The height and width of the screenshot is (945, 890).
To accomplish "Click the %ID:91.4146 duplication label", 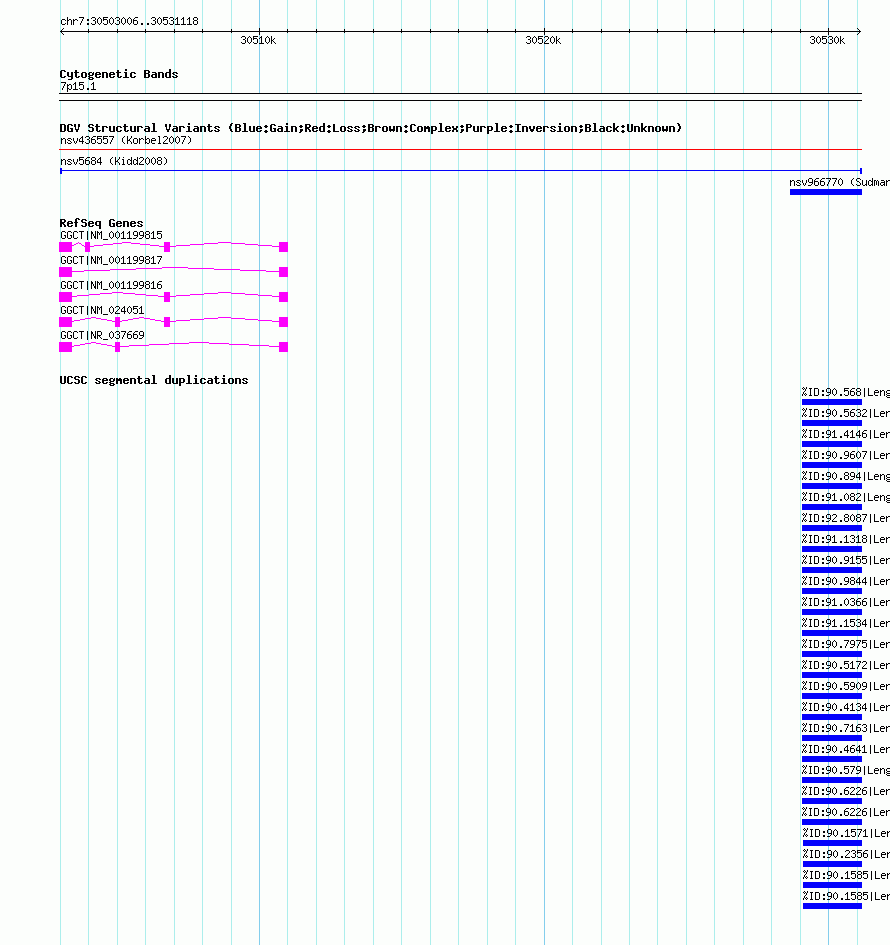I will point(845,435).
